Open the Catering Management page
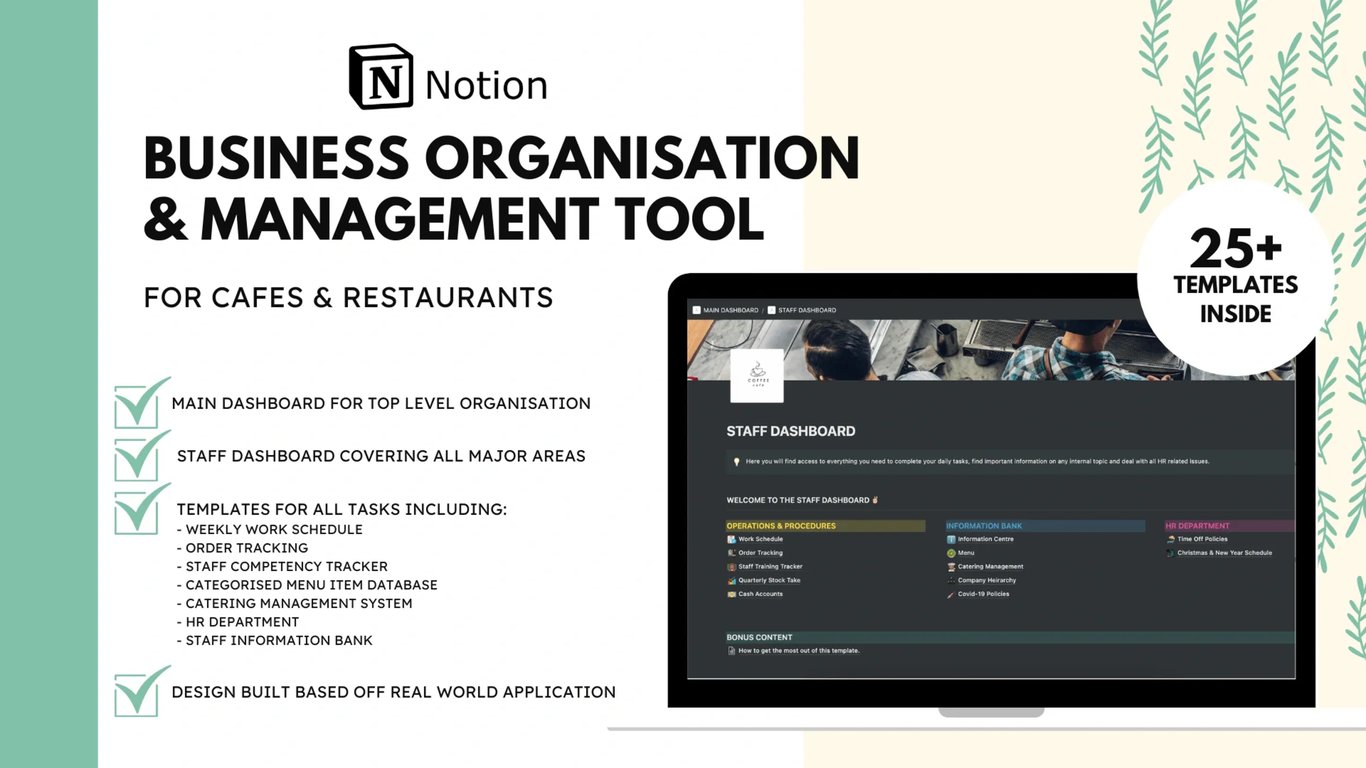The width and height of the screenshot is (1366, 768). point(991,567)
